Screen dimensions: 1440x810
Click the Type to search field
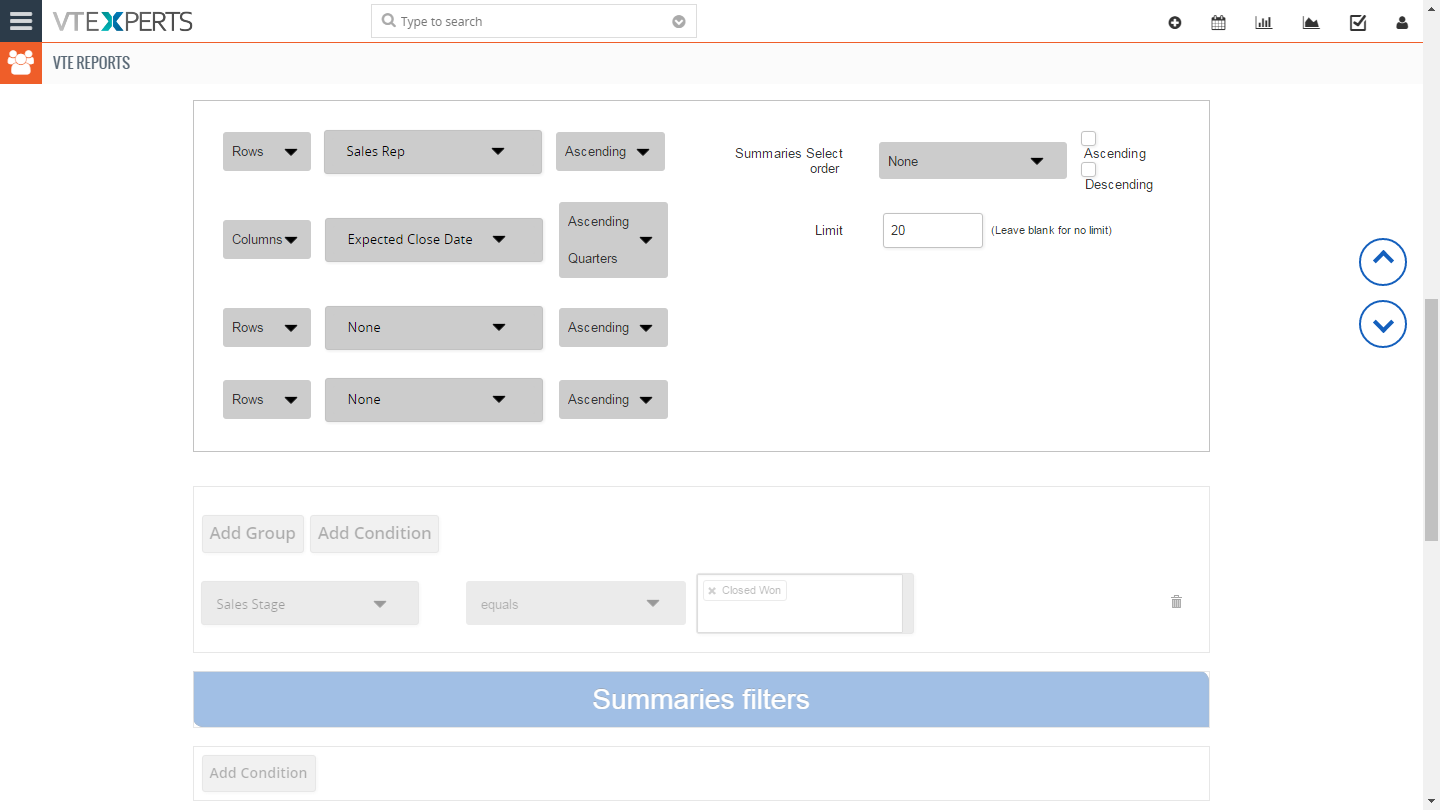(x=534, y=21)
